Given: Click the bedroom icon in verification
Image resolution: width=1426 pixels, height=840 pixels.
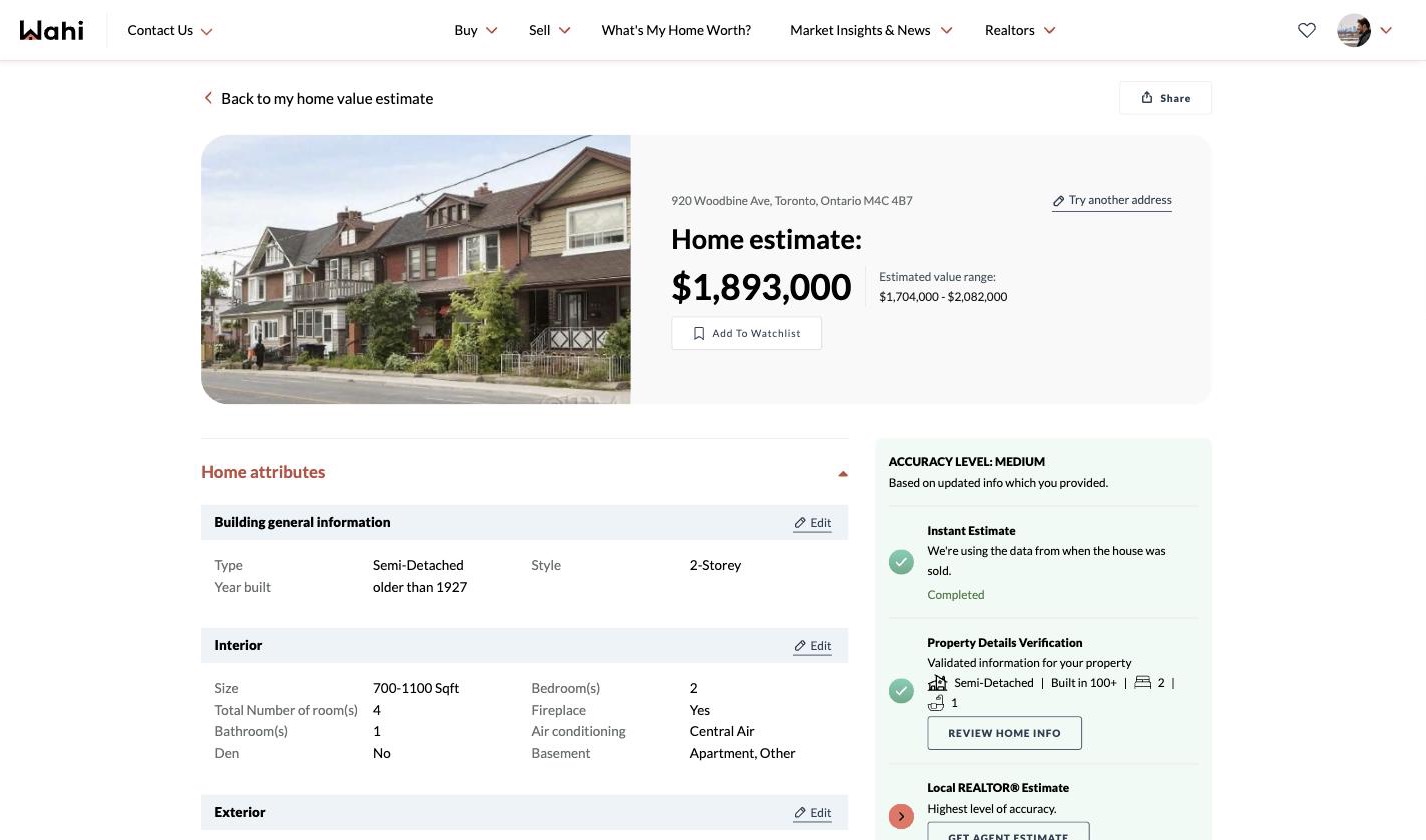Looking at the screenshot, I should pos(1142,683).
